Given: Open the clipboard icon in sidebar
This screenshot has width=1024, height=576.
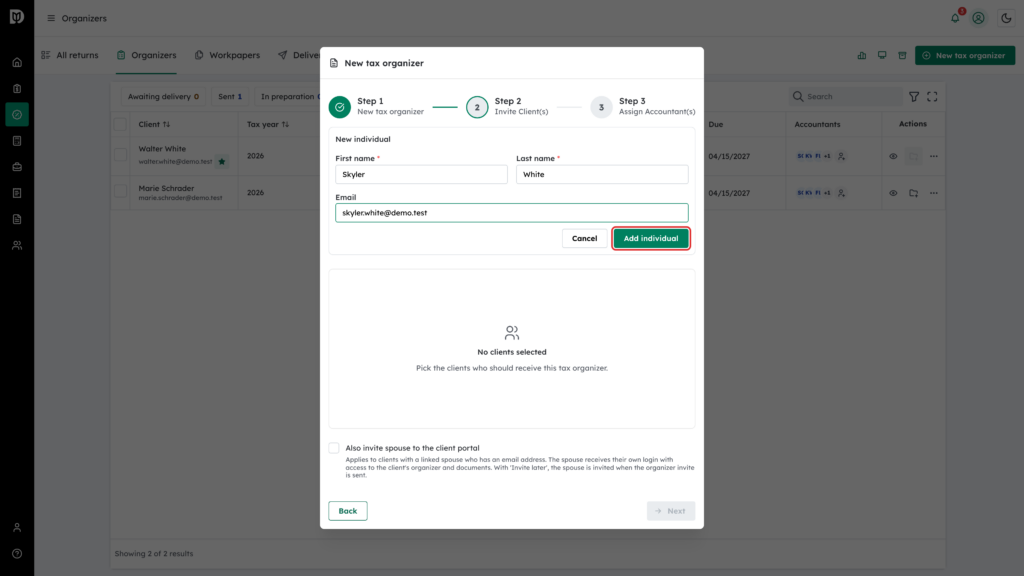Looking at the screenshot, I should coord(17,89).
